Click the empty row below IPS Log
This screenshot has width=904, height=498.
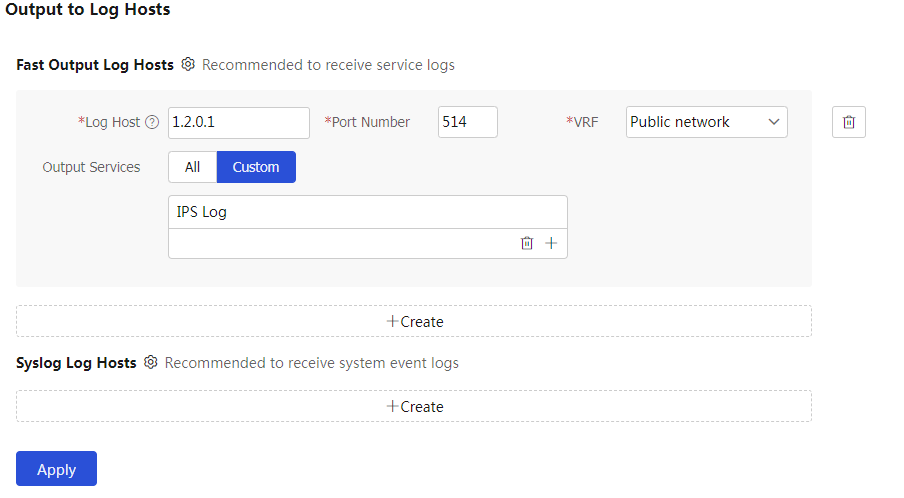tap(343, 243)
